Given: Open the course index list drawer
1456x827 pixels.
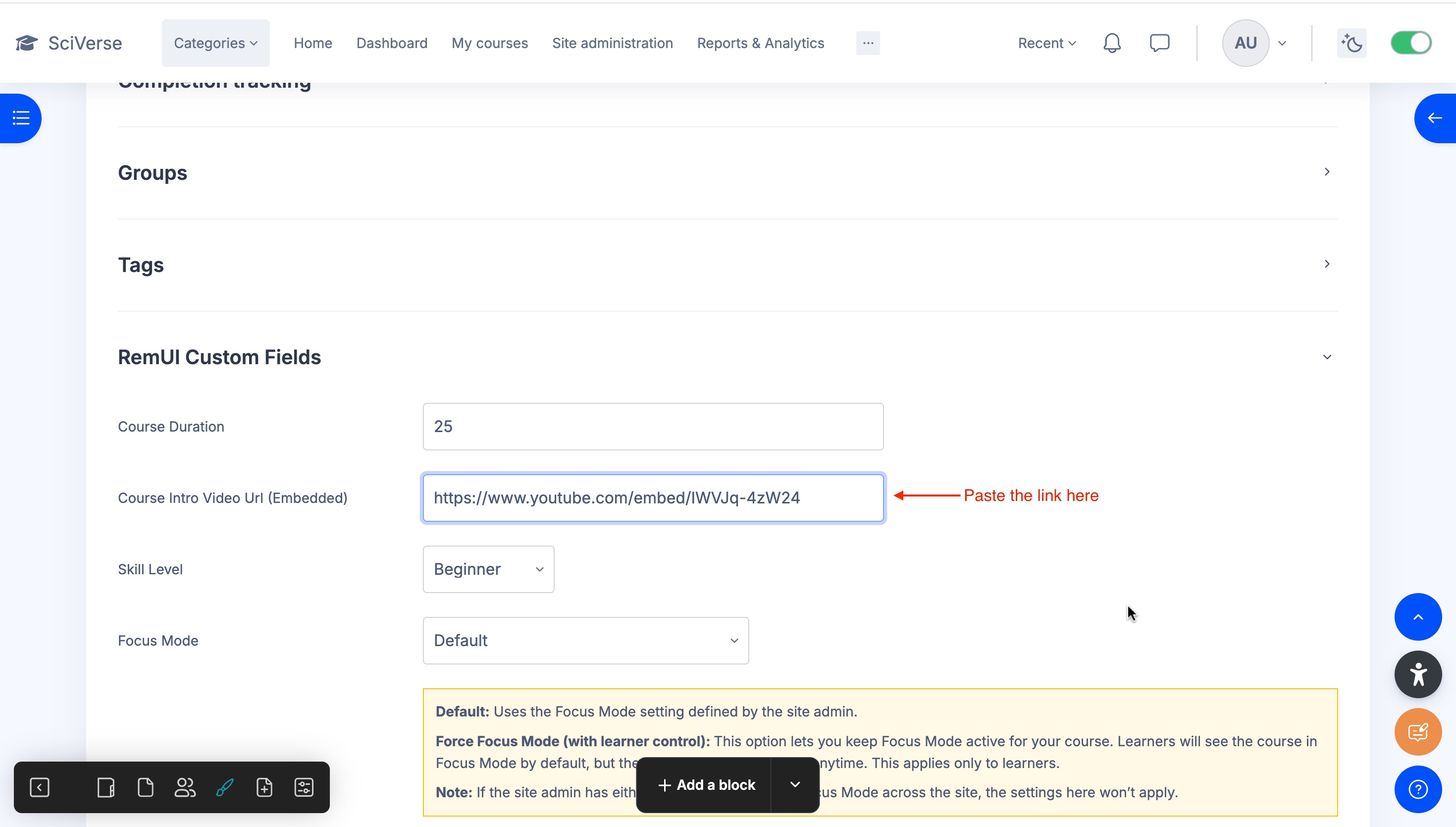Looking at the screenshot, I should coord(21,118).
